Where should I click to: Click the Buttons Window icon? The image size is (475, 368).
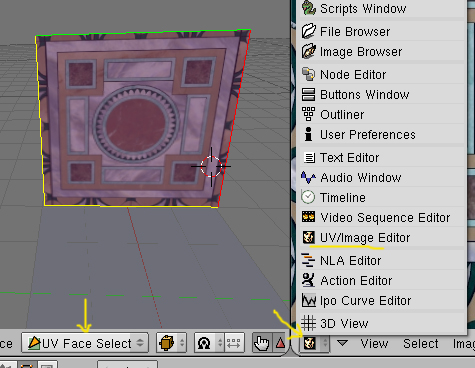(308, 94)
